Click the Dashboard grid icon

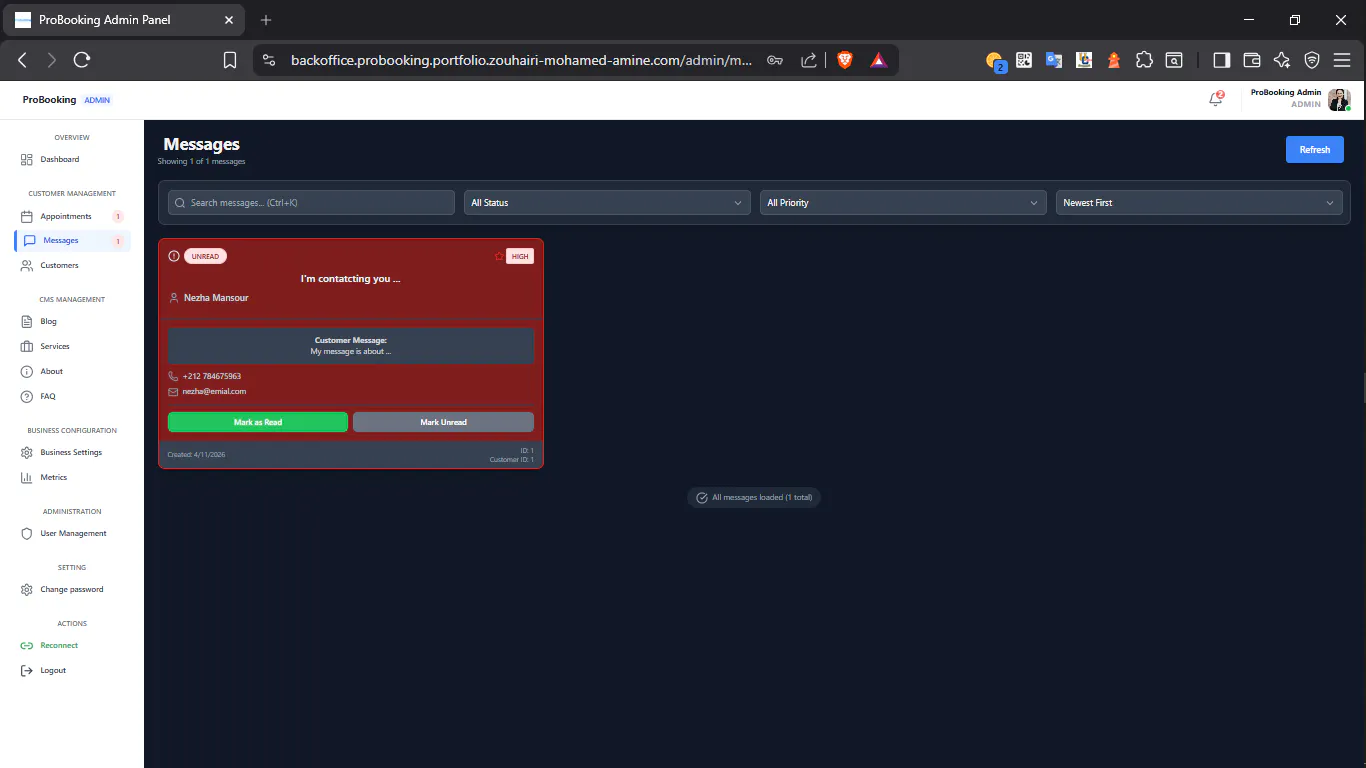coord(27,160)
